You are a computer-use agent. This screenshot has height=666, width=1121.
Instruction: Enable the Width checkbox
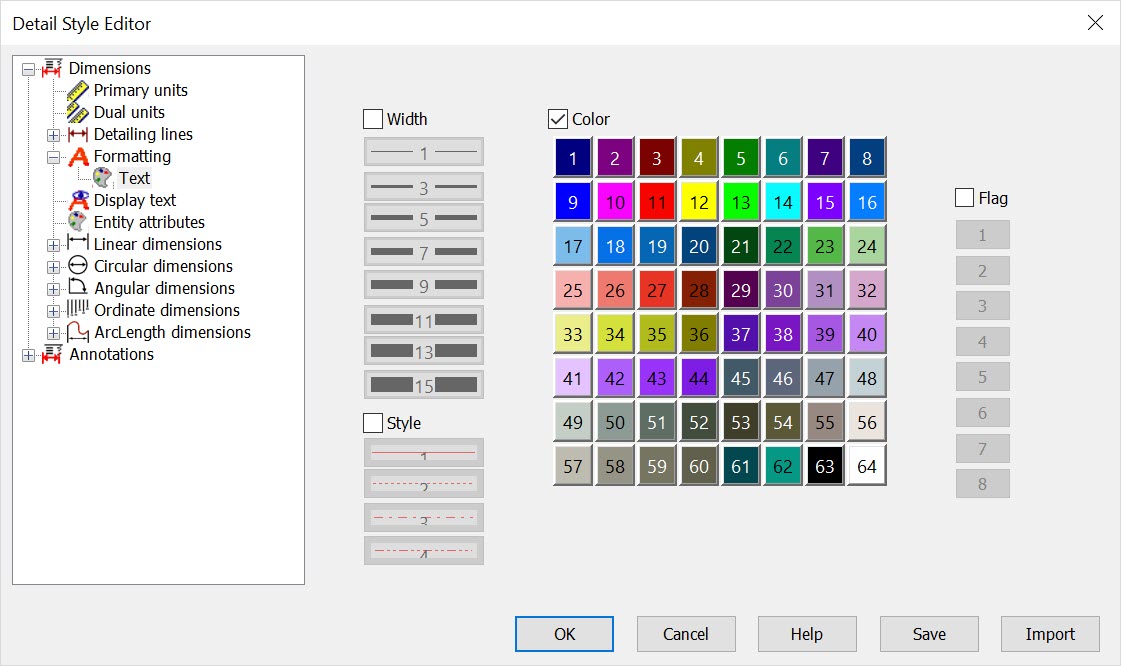point(371,118)
